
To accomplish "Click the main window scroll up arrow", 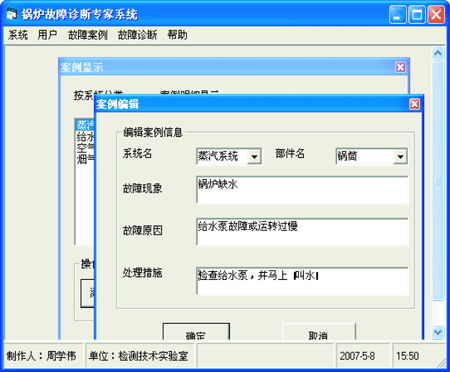I will click(438, 53).
